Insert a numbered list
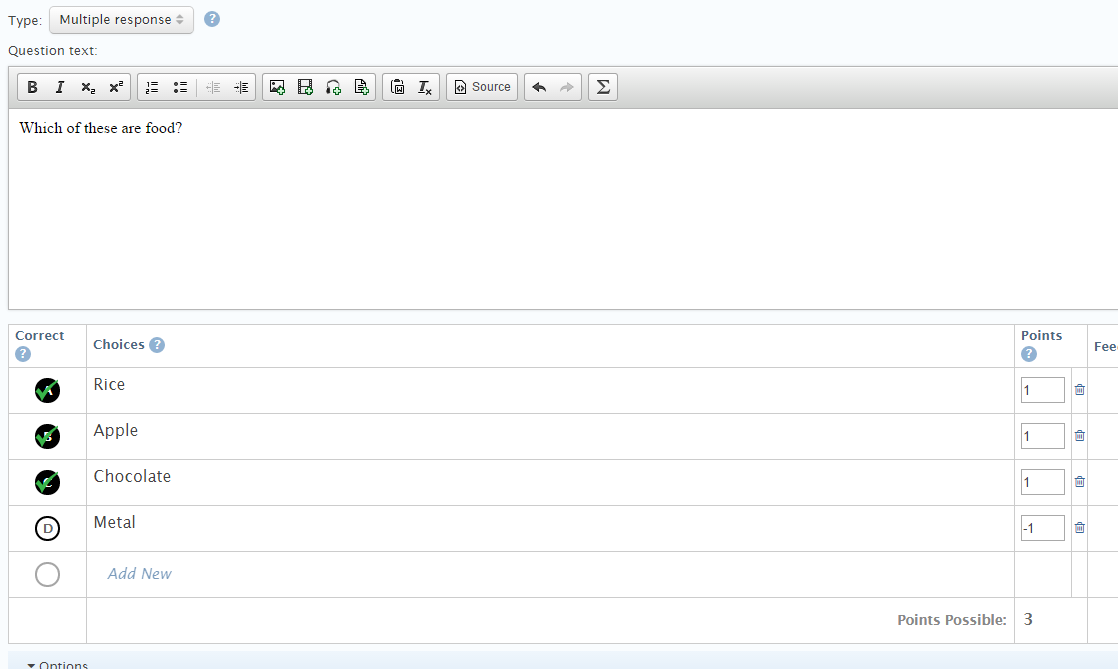Viewport: 1118px width, 669px height. click(x=152, y=87)
